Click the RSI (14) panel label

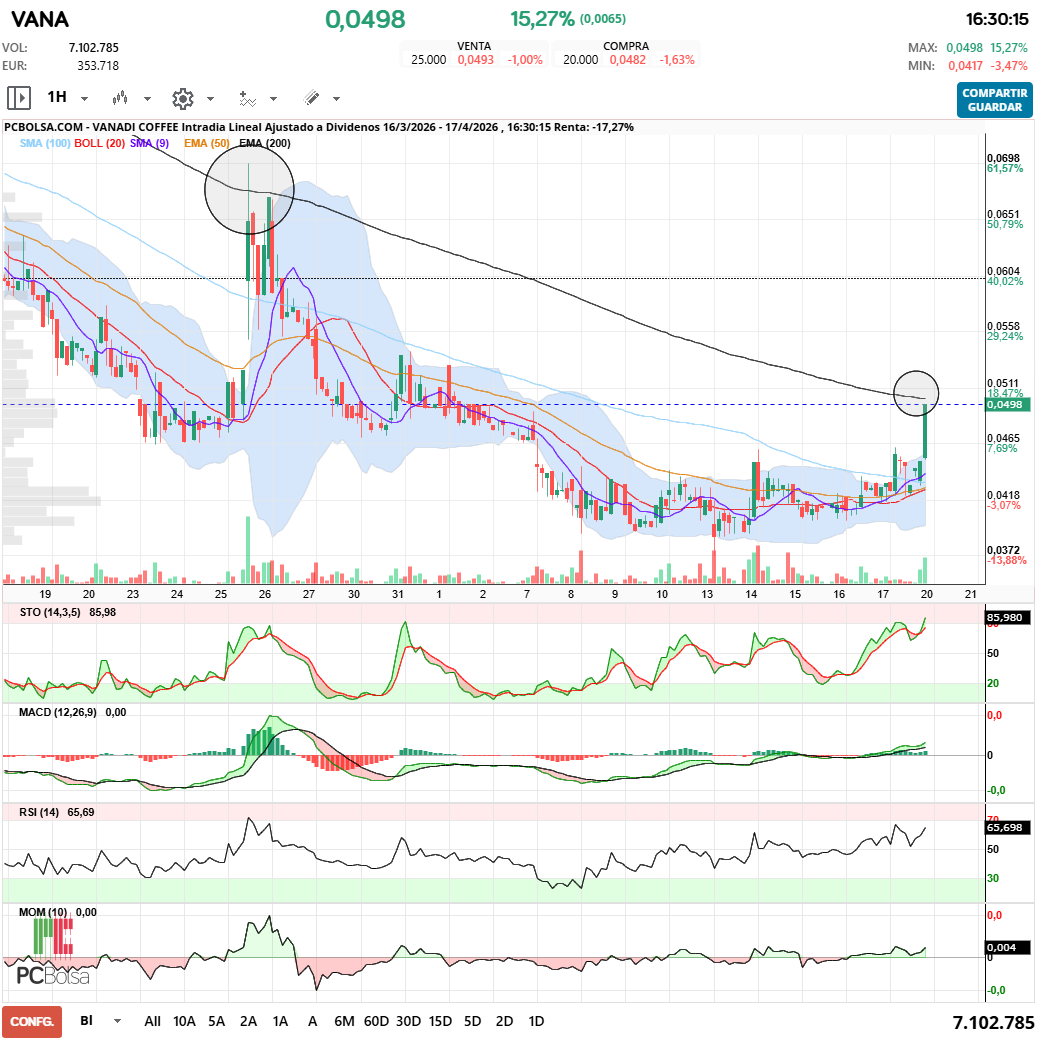(x=39, y=812)
